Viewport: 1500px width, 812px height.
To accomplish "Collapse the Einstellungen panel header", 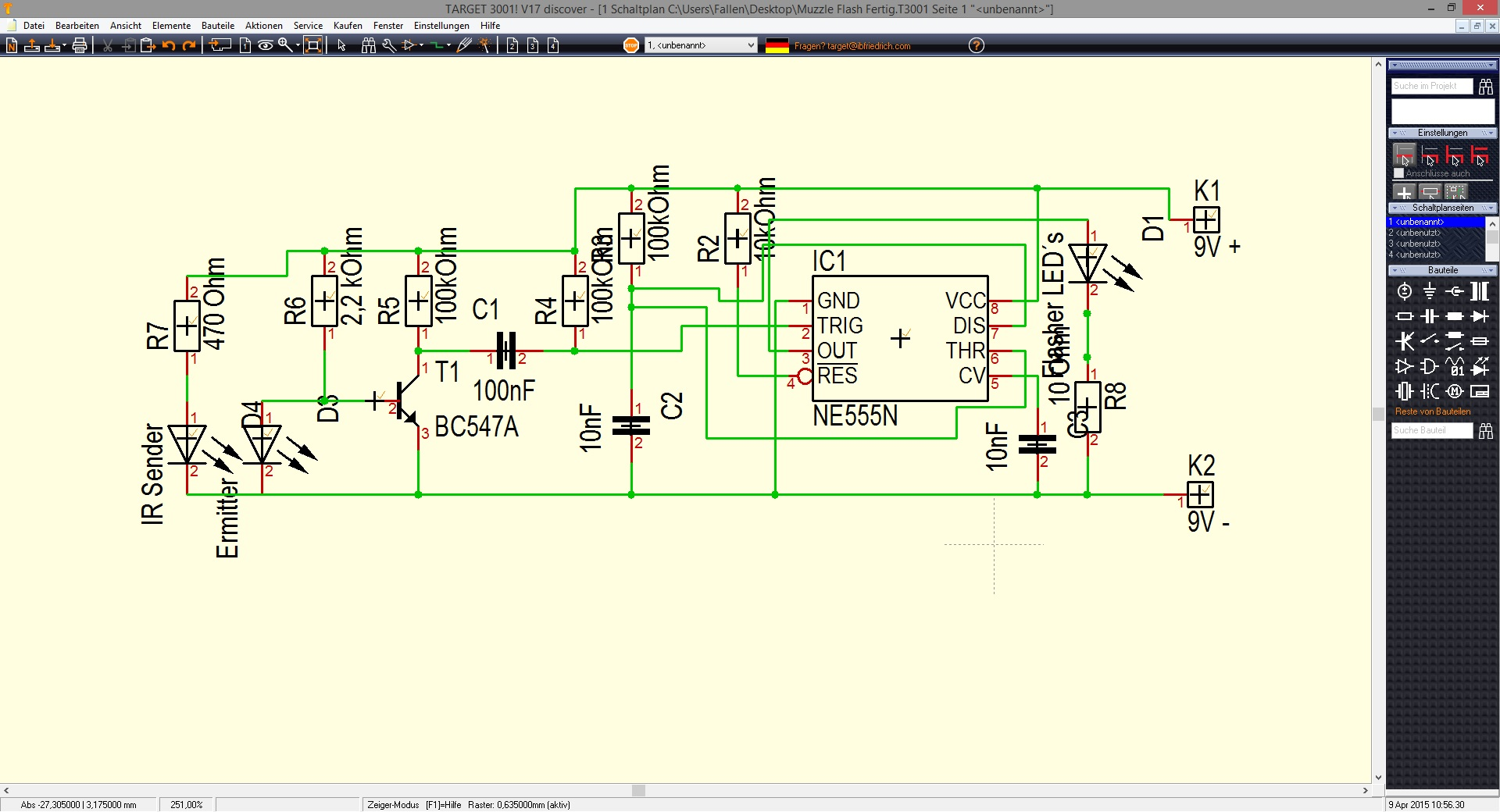I will pos(1443,133).
